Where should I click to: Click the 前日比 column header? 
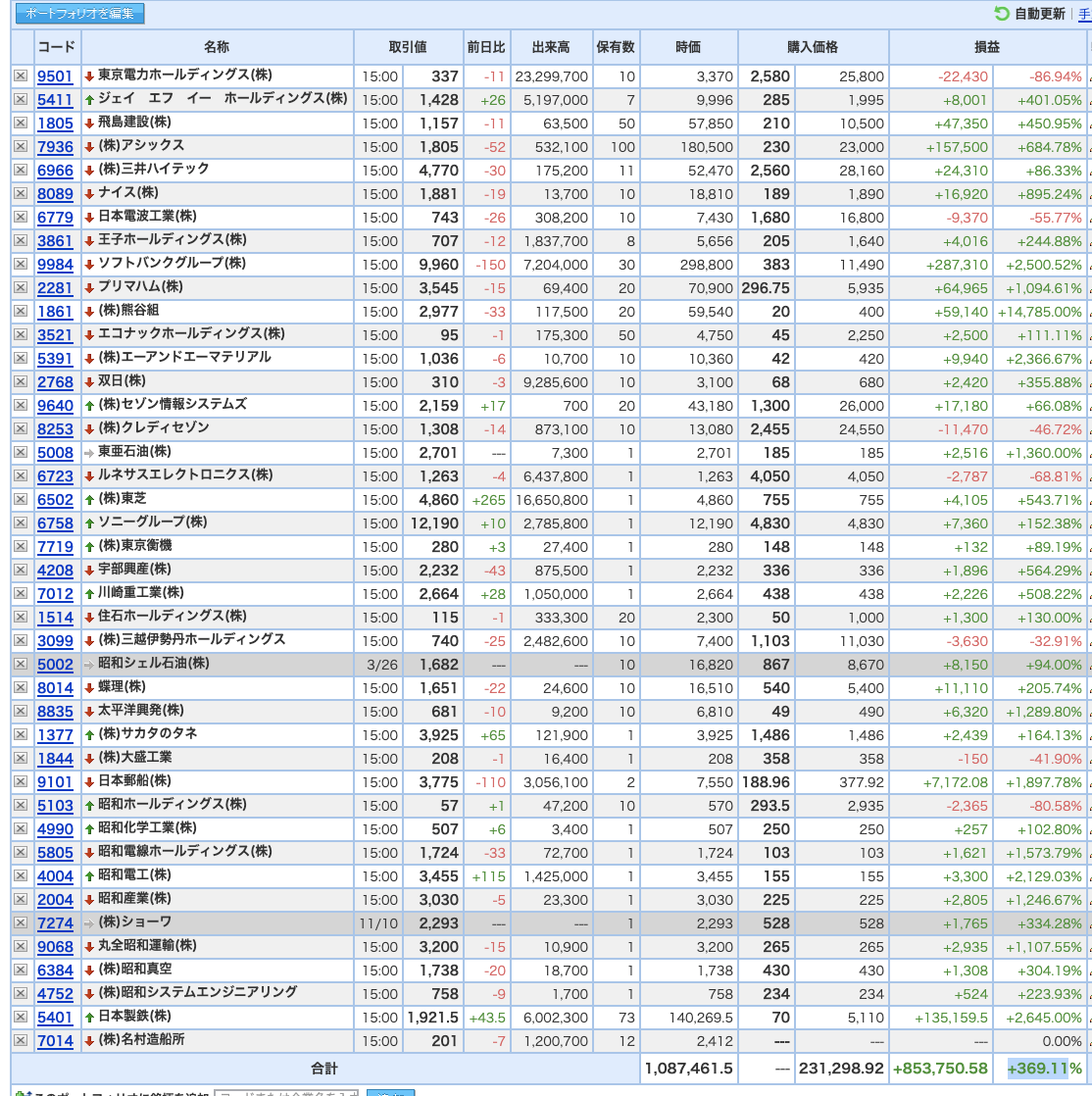[486, 47]
